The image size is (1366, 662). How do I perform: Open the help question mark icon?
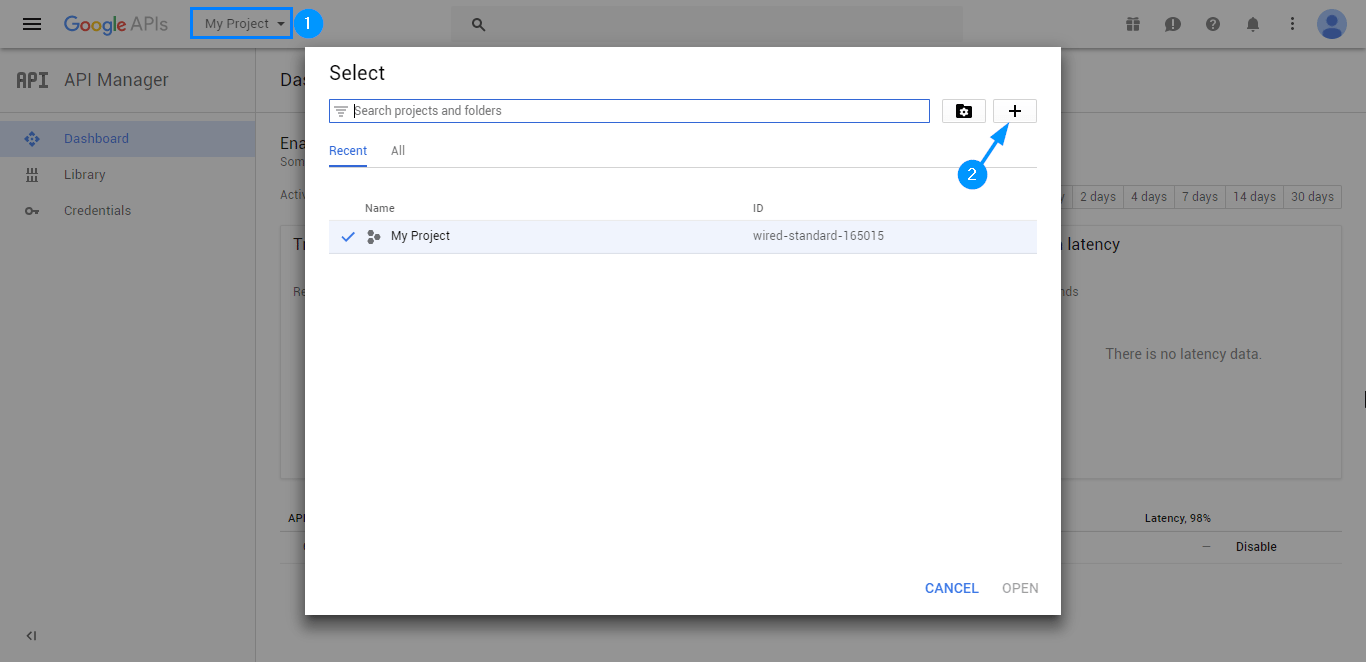pyautogui.click(x=1213, y=24)
